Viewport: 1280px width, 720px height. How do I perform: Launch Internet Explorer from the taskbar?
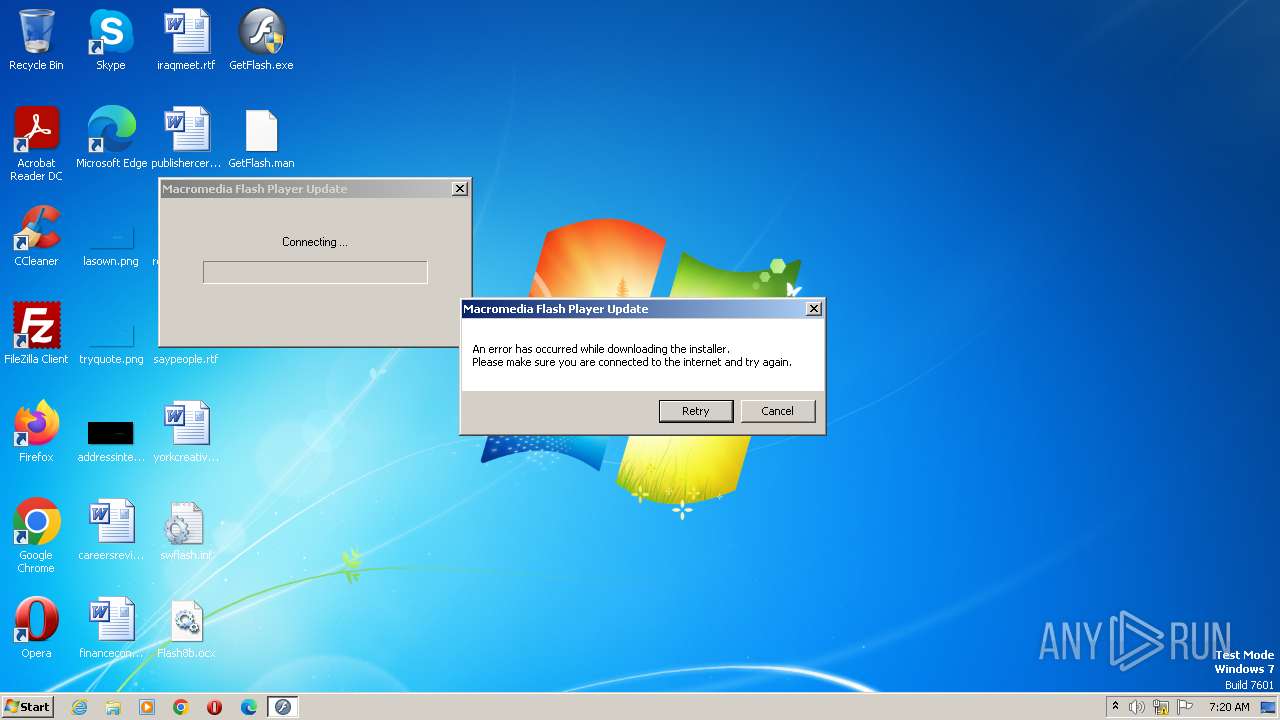79,707
